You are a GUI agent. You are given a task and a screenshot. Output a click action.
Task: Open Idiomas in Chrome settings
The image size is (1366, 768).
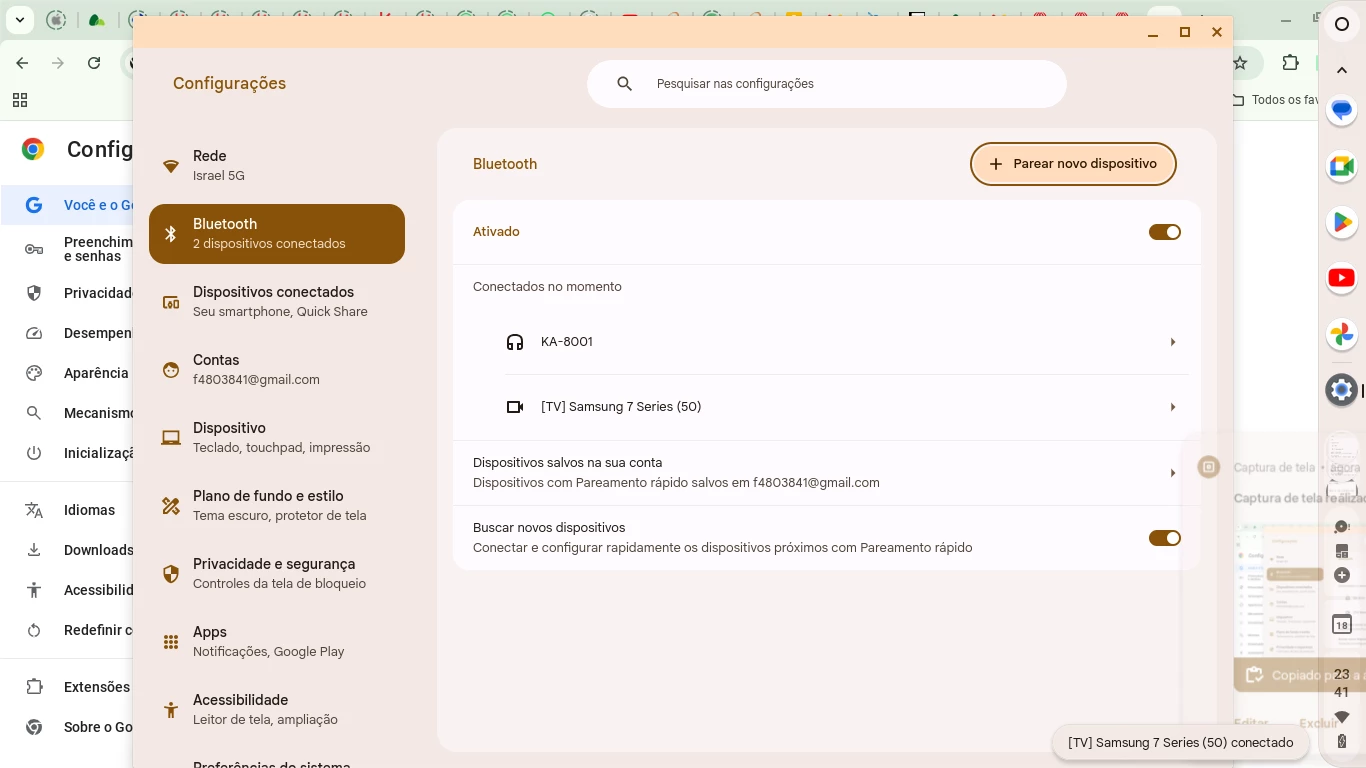point(68,510)
